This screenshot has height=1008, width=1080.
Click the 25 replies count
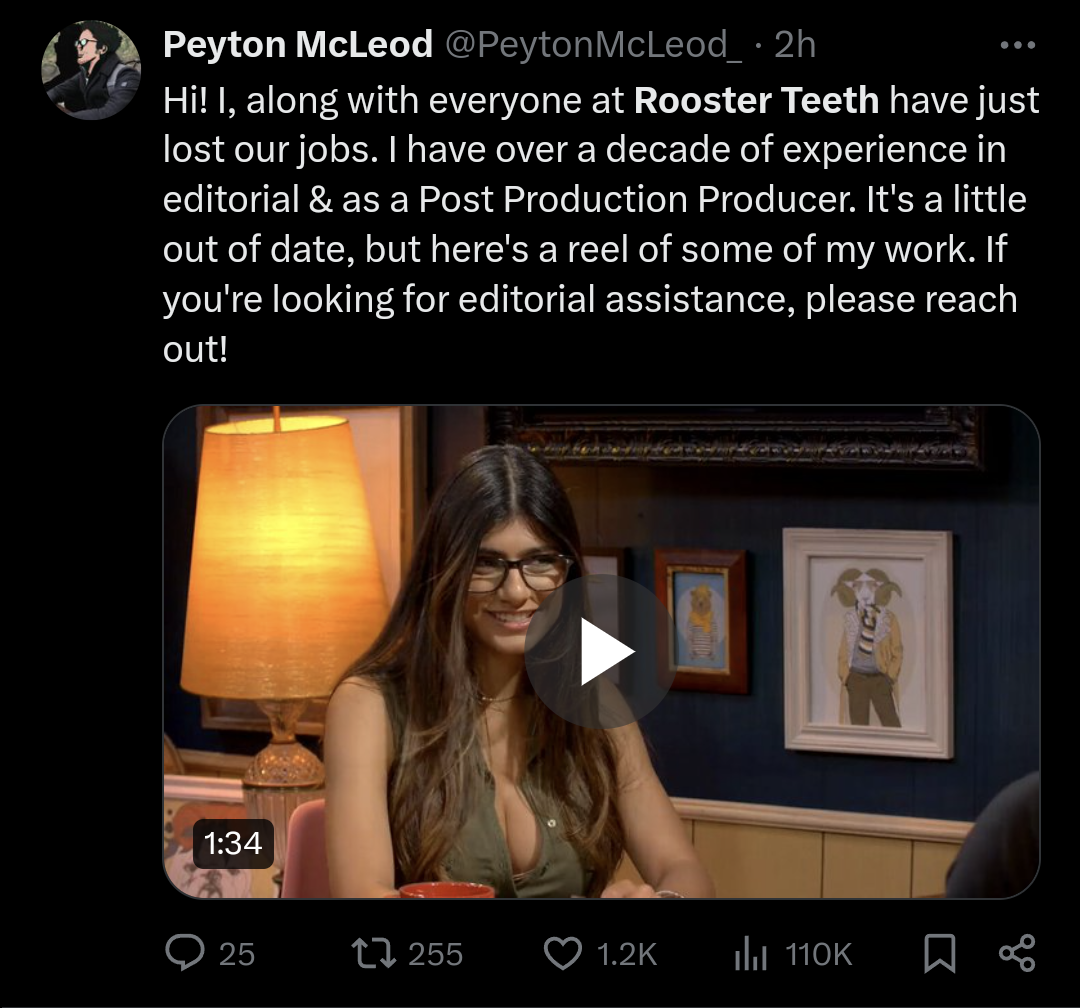(237, 954)
